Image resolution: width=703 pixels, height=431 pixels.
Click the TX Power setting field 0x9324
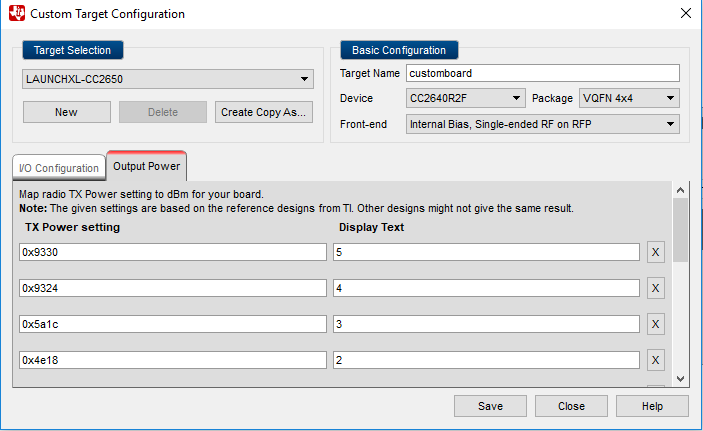click(x=173, y=288)
